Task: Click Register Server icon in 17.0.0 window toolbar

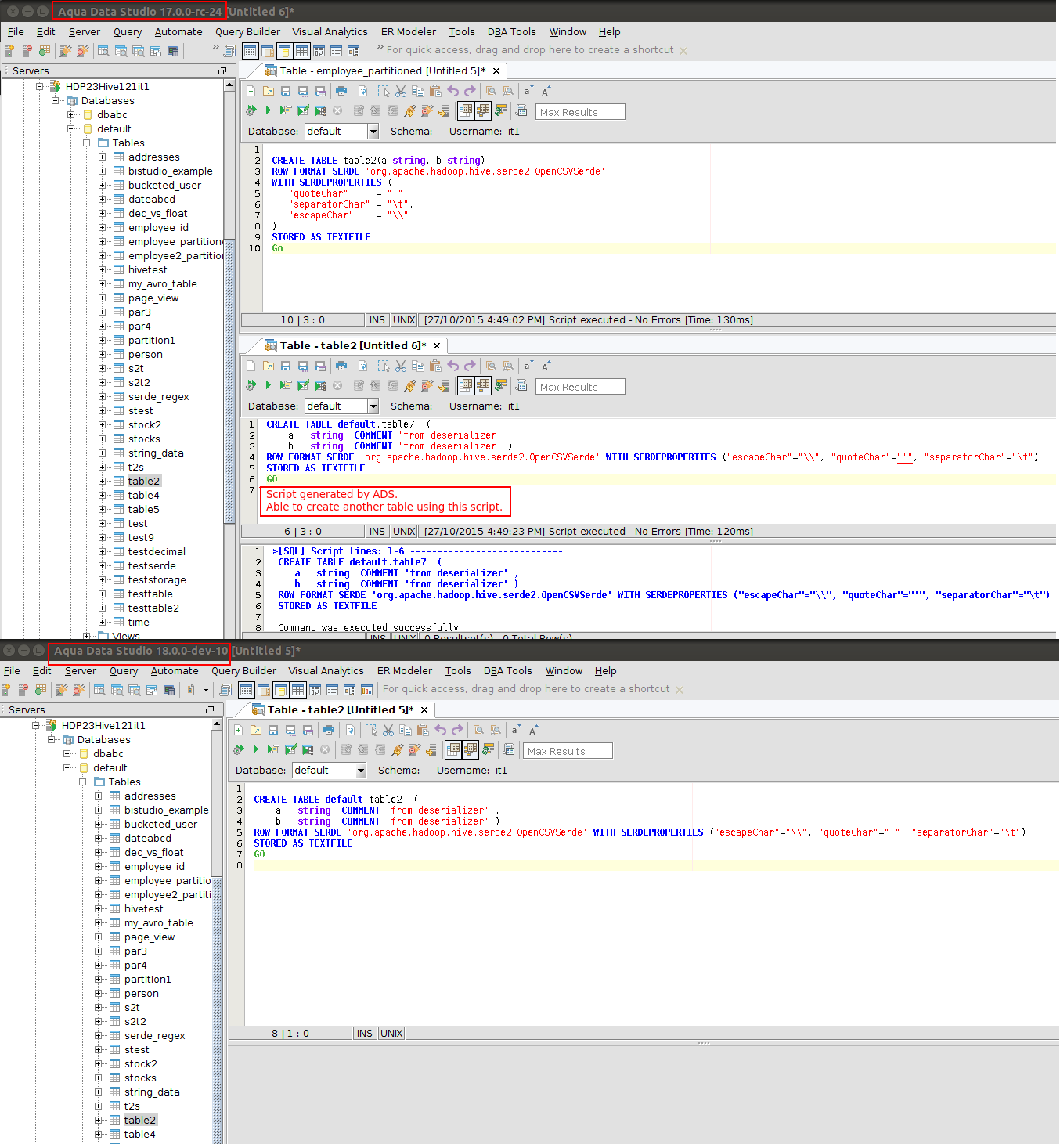Action: tap(9, 51)
